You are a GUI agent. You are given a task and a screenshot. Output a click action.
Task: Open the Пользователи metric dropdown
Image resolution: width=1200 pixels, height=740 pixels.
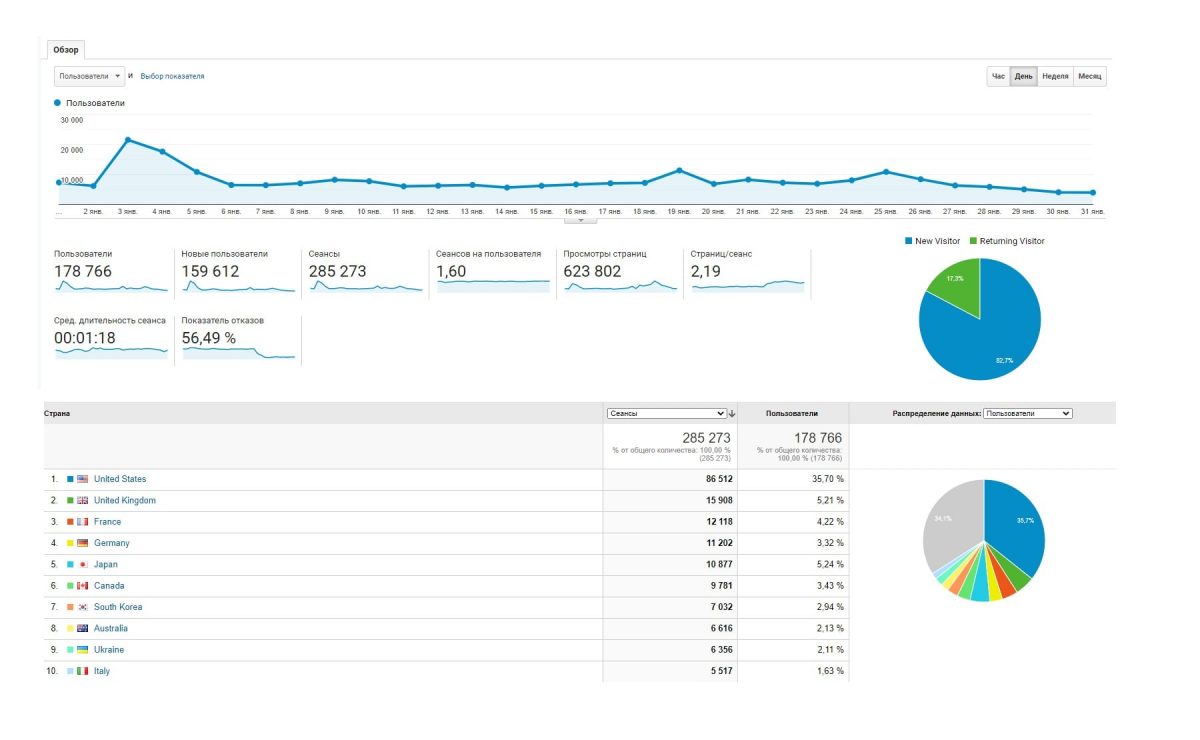(x=89, y=76)
